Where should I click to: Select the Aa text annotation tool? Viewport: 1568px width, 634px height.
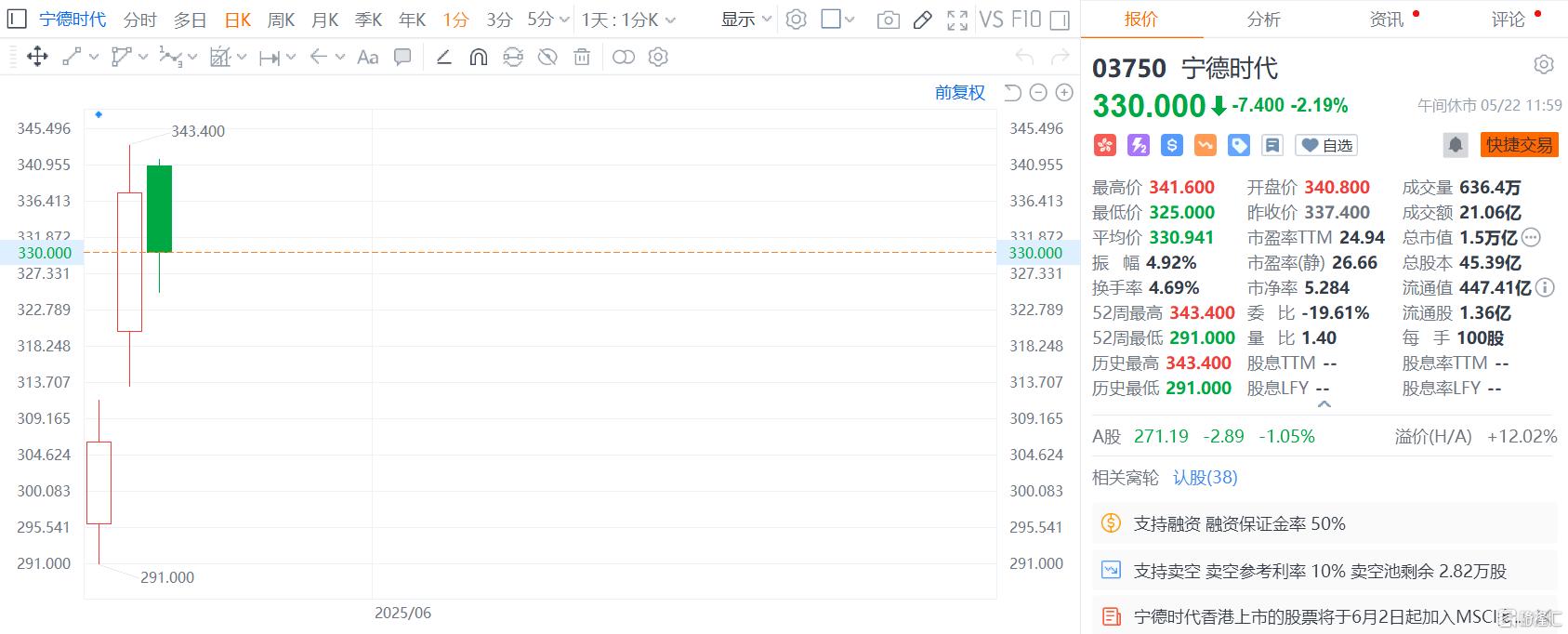point(368,57)
